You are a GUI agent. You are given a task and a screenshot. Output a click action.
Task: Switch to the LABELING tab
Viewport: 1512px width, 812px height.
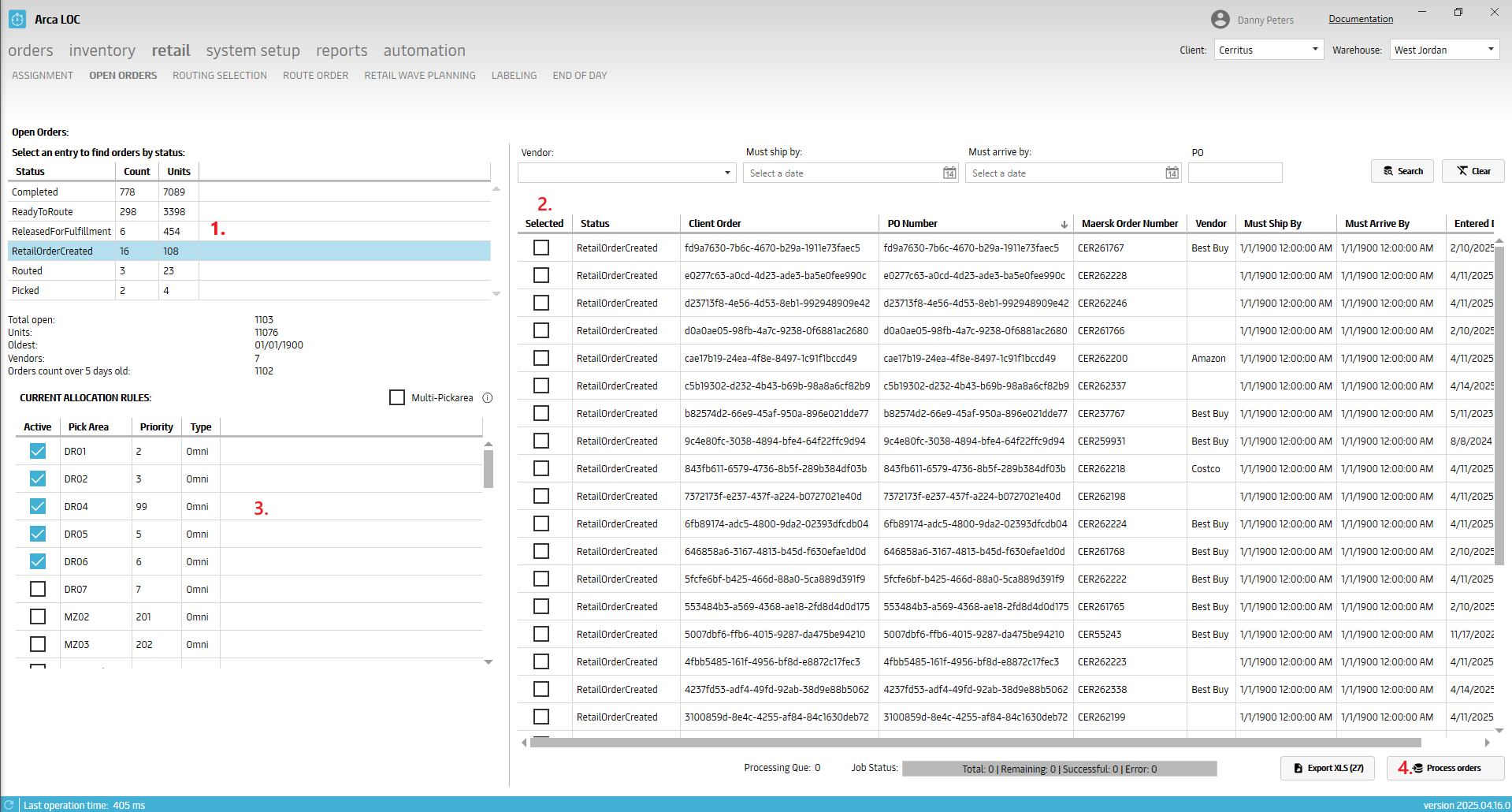click(515, 76)
